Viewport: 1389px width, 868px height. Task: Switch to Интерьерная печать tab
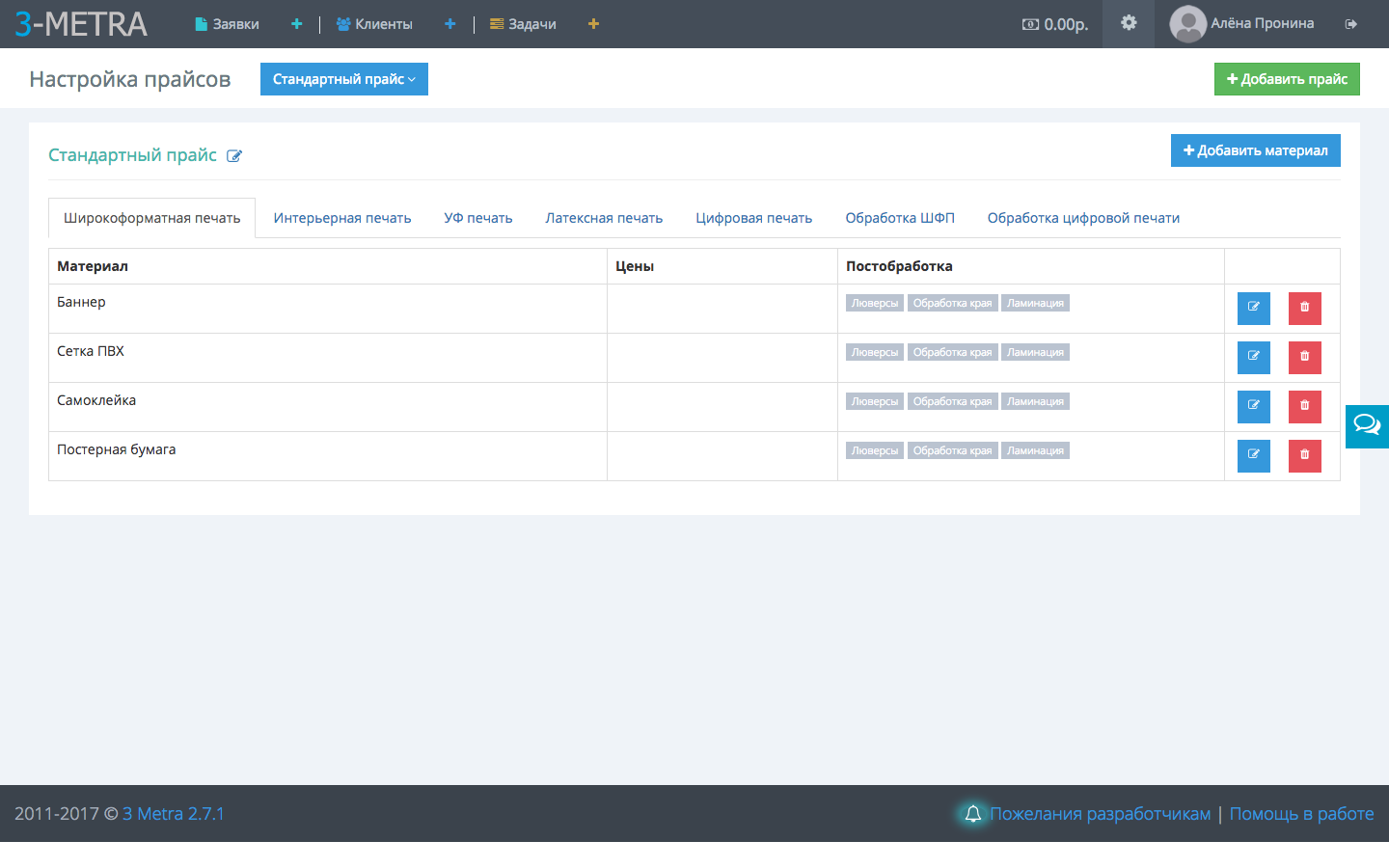tap(341, 218)
